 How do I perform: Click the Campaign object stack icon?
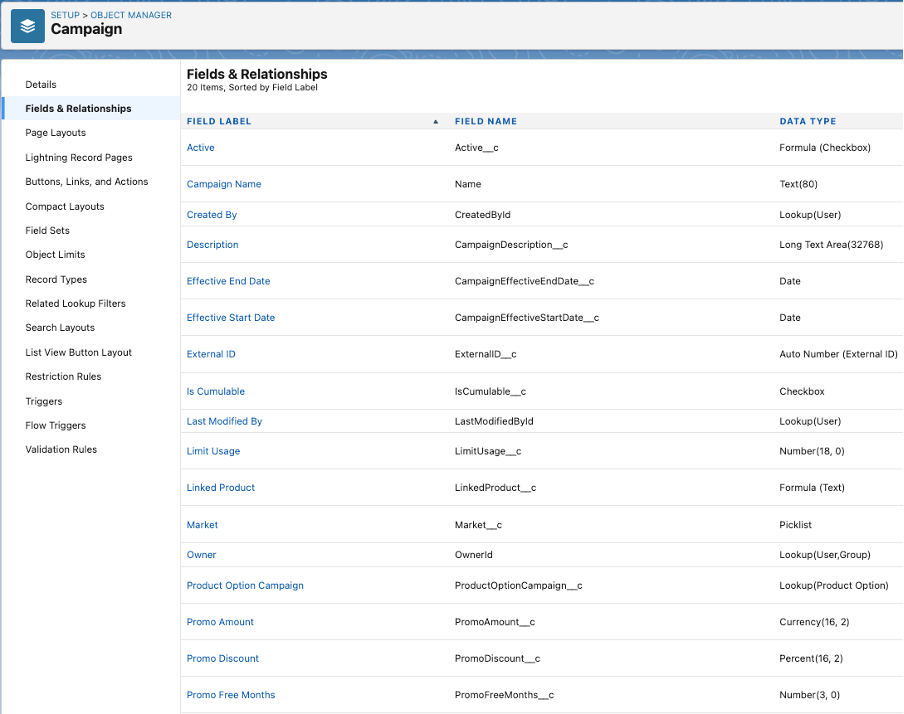point(28,26)
